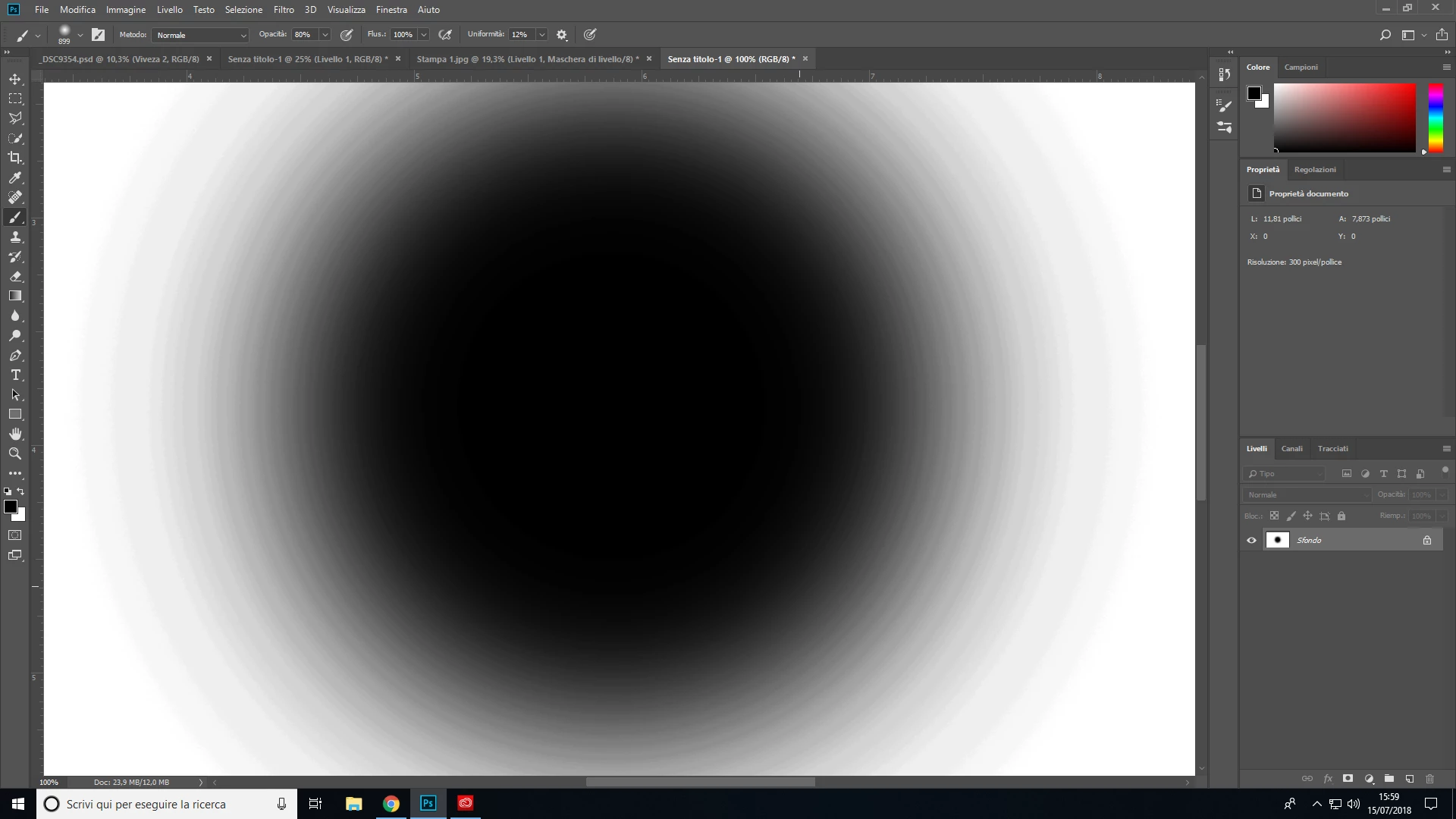This screenshot has height=819, width=1456.
Task: Select the Clone Stamp tool
Action: pos(15,237)
